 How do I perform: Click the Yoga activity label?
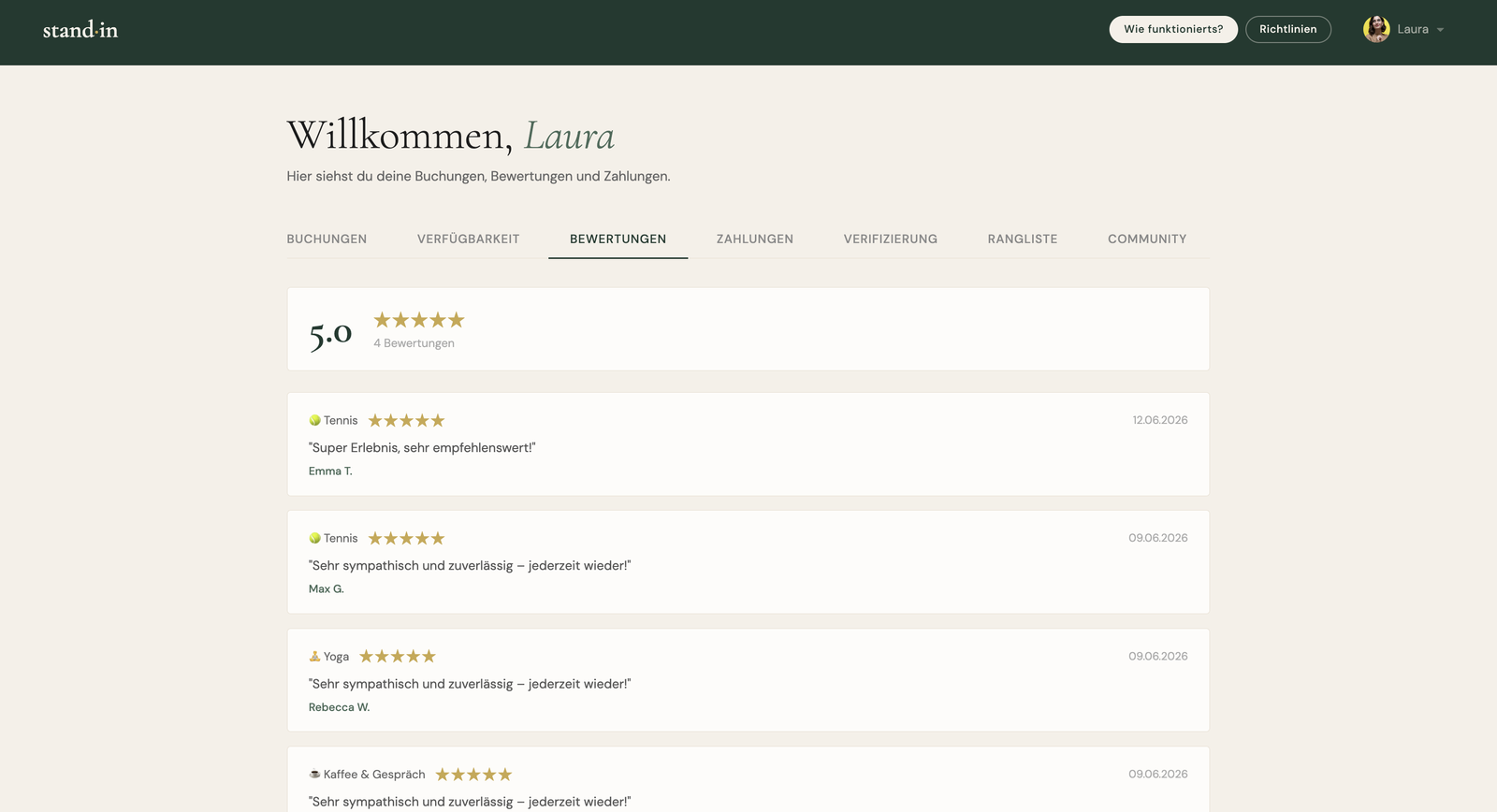tap(336, 657)
